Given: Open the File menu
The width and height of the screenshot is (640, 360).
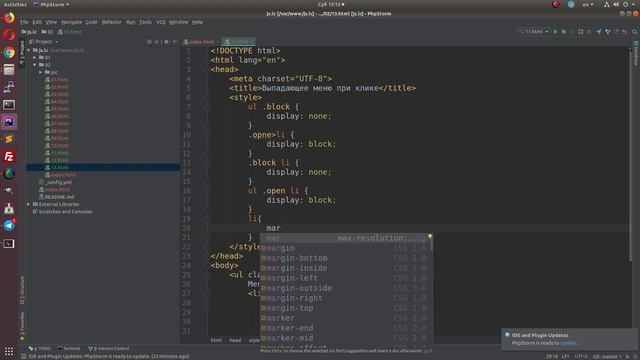Looking at the screenshot, I should pos(24,22).
